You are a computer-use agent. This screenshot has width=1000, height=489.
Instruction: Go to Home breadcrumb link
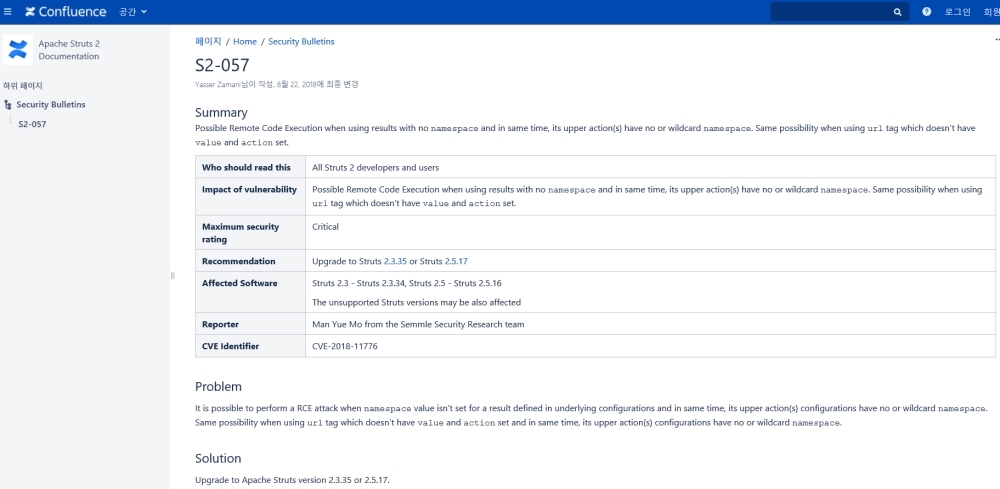[245, 41]
